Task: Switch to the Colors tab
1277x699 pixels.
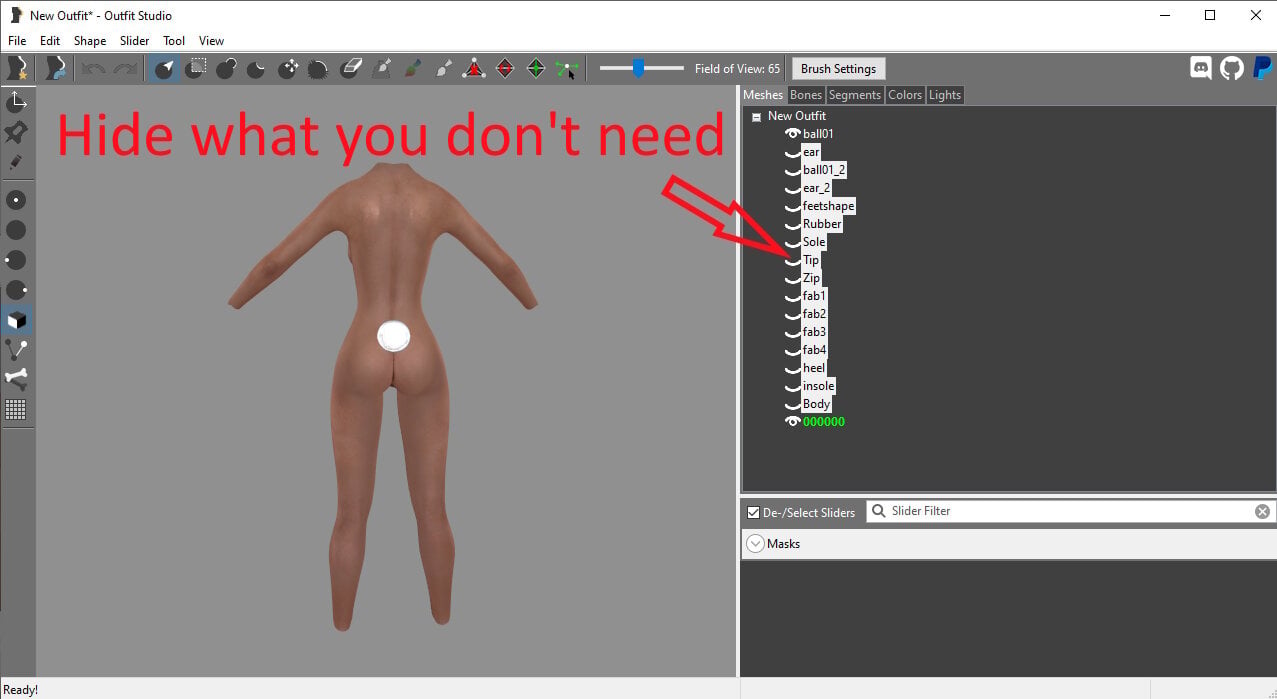Action: (905, 95)
